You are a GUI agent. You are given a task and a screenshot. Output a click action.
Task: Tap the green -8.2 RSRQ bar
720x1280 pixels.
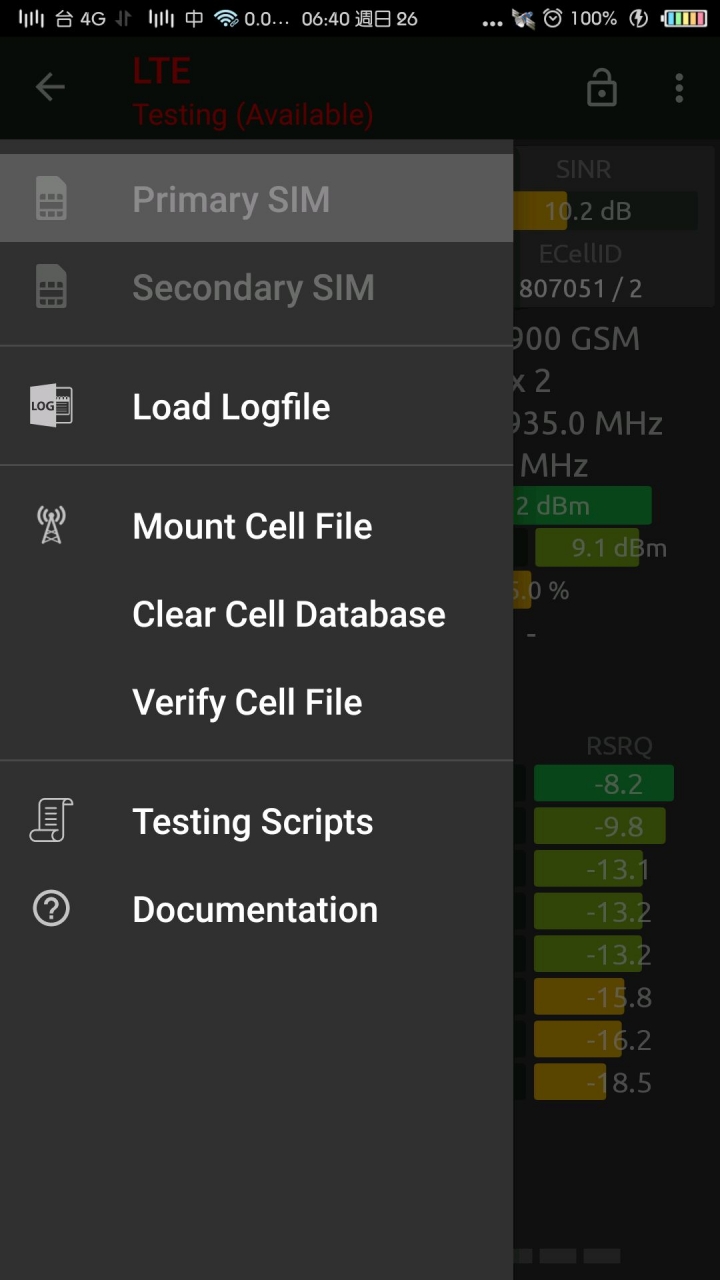point(604,784)
